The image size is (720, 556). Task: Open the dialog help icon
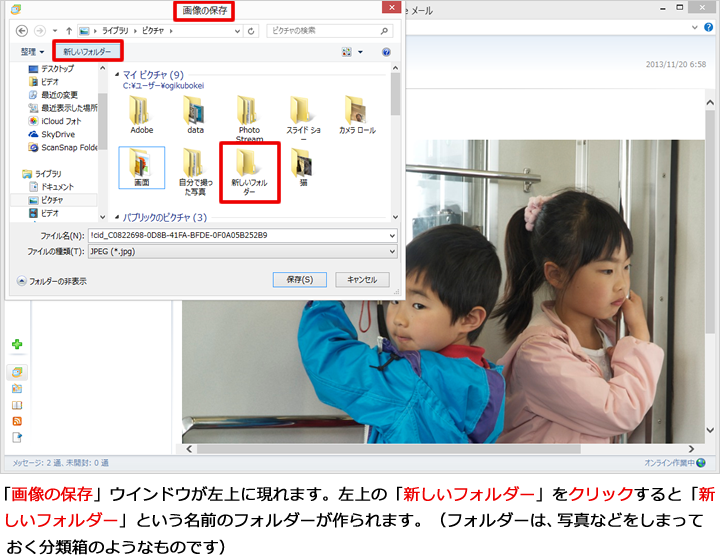[386, 52]
